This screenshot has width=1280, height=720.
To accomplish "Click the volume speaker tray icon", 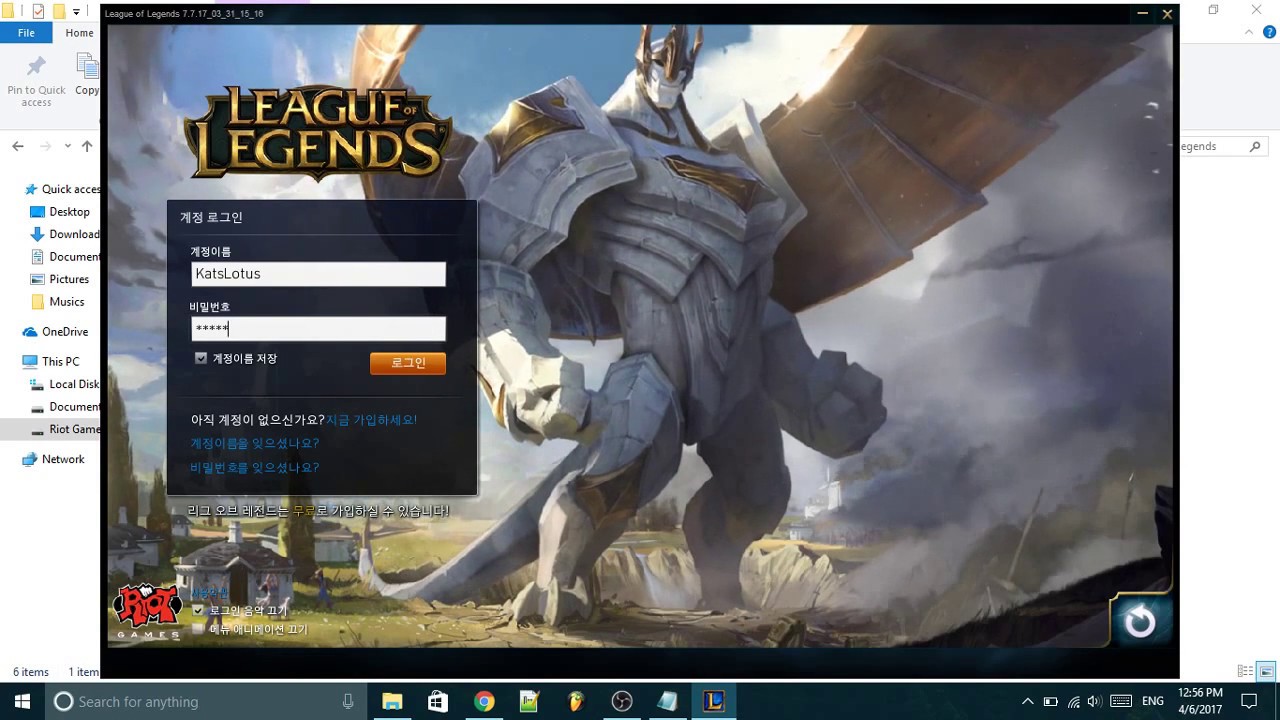I will coord(1094,702).
